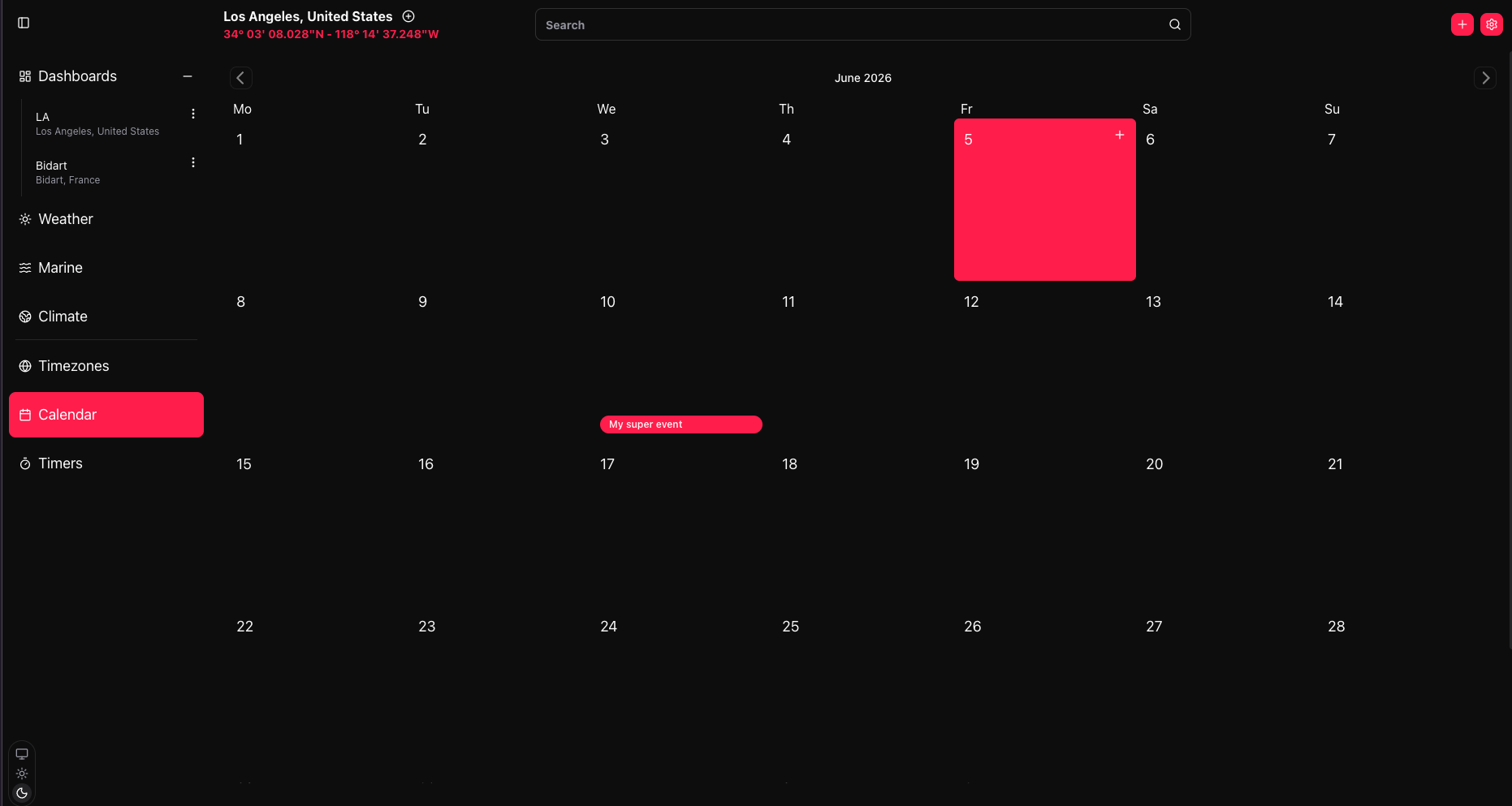Screen dimensions: 1512x806
Task: Click the Marine waves icon
Action: (25, 268)
